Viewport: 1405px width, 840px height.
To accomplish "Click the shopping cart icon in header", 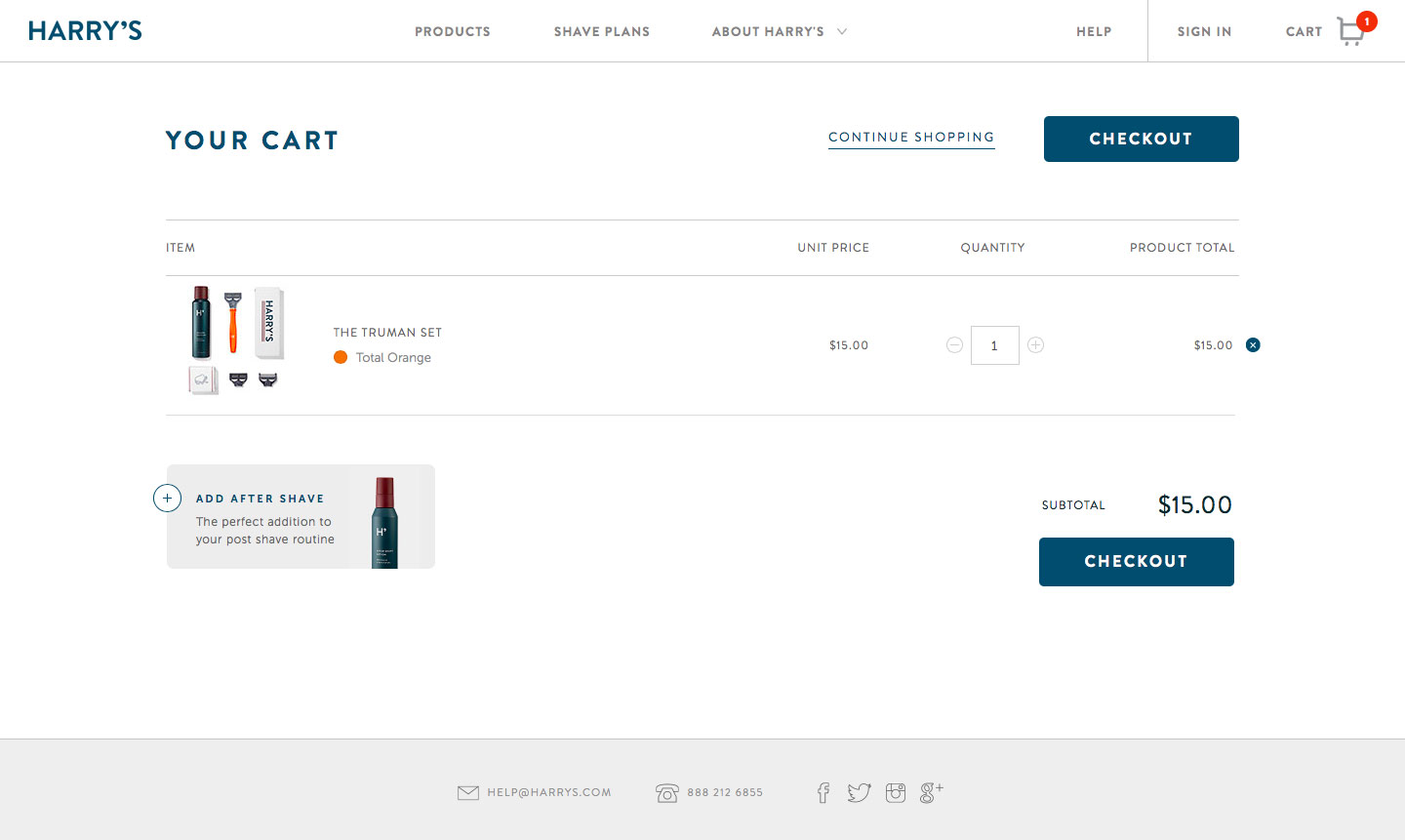I will point(1351,31).
